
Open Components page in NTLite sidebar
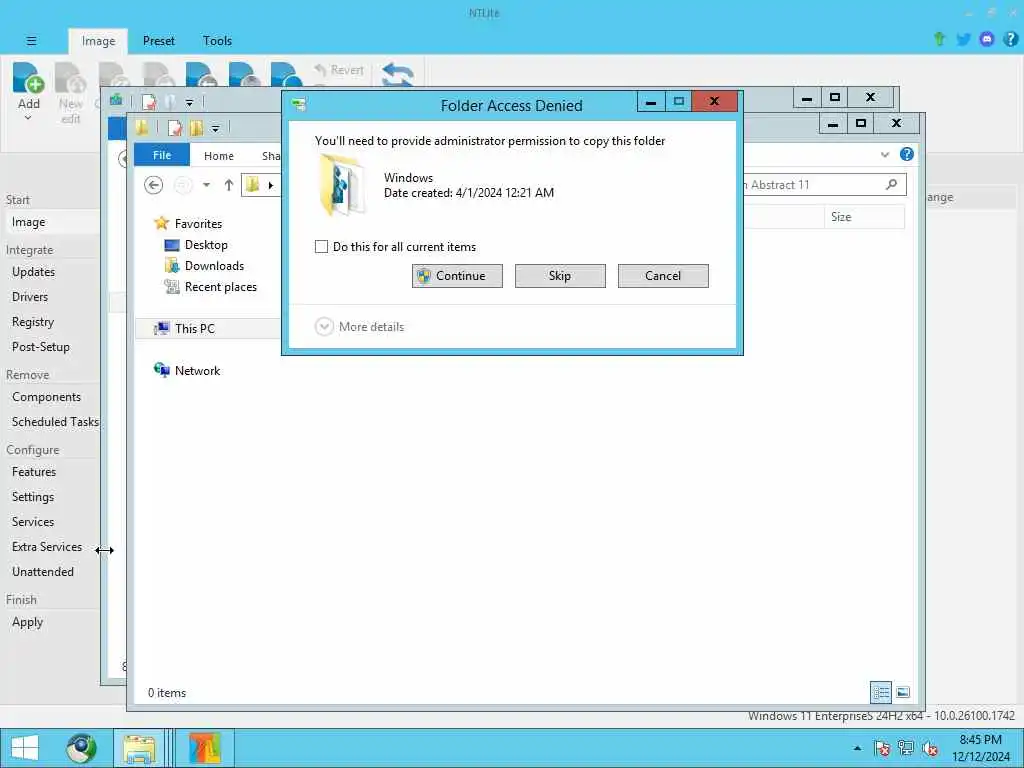coord(46,397)
